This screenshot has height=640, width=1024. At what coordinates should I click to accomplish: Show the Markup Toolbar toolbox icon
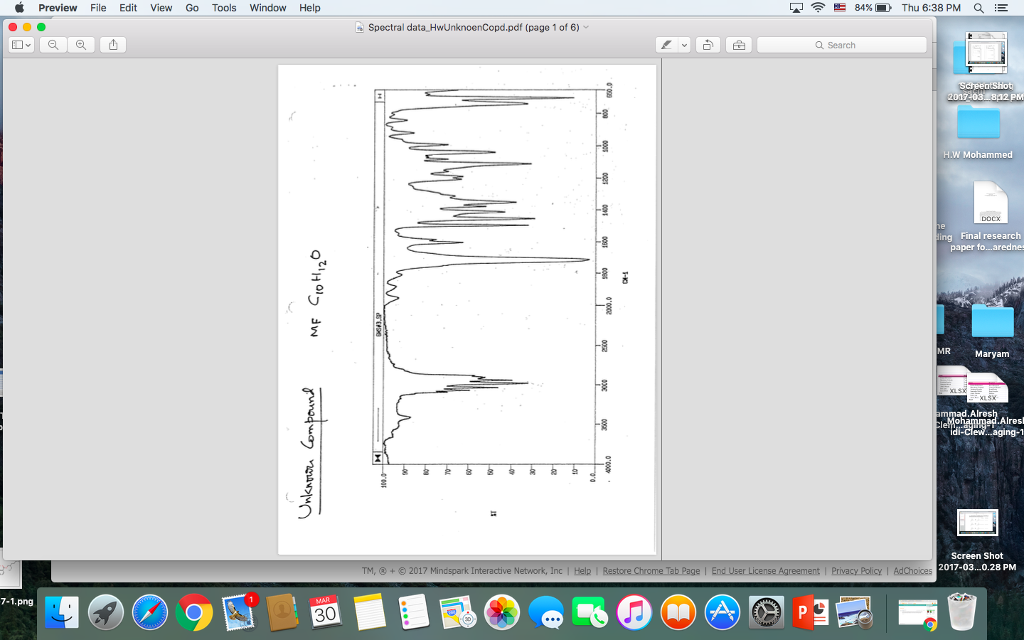(x=739, y=45)
